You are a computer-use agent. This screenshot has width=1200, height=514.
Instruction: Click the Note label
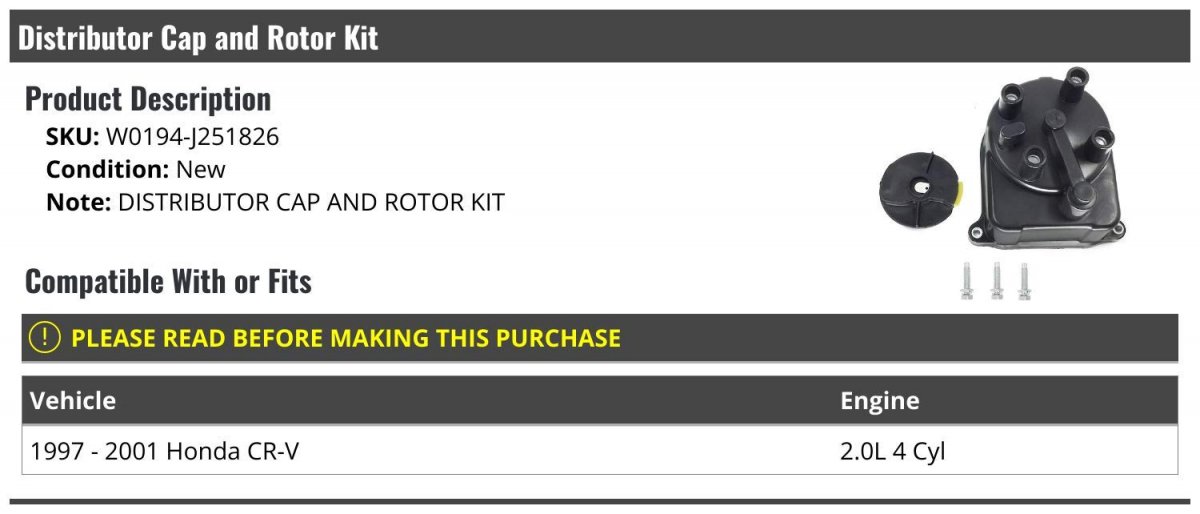(x=79, y=202)
